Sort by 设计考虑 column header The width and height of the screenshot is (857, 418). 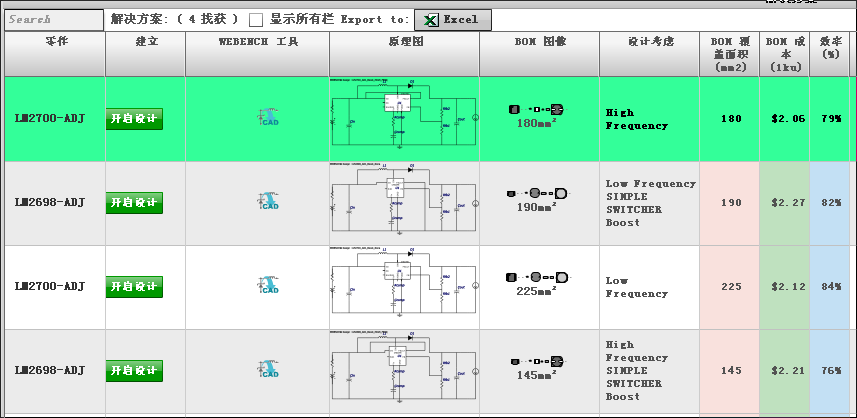tap(649, 54)
